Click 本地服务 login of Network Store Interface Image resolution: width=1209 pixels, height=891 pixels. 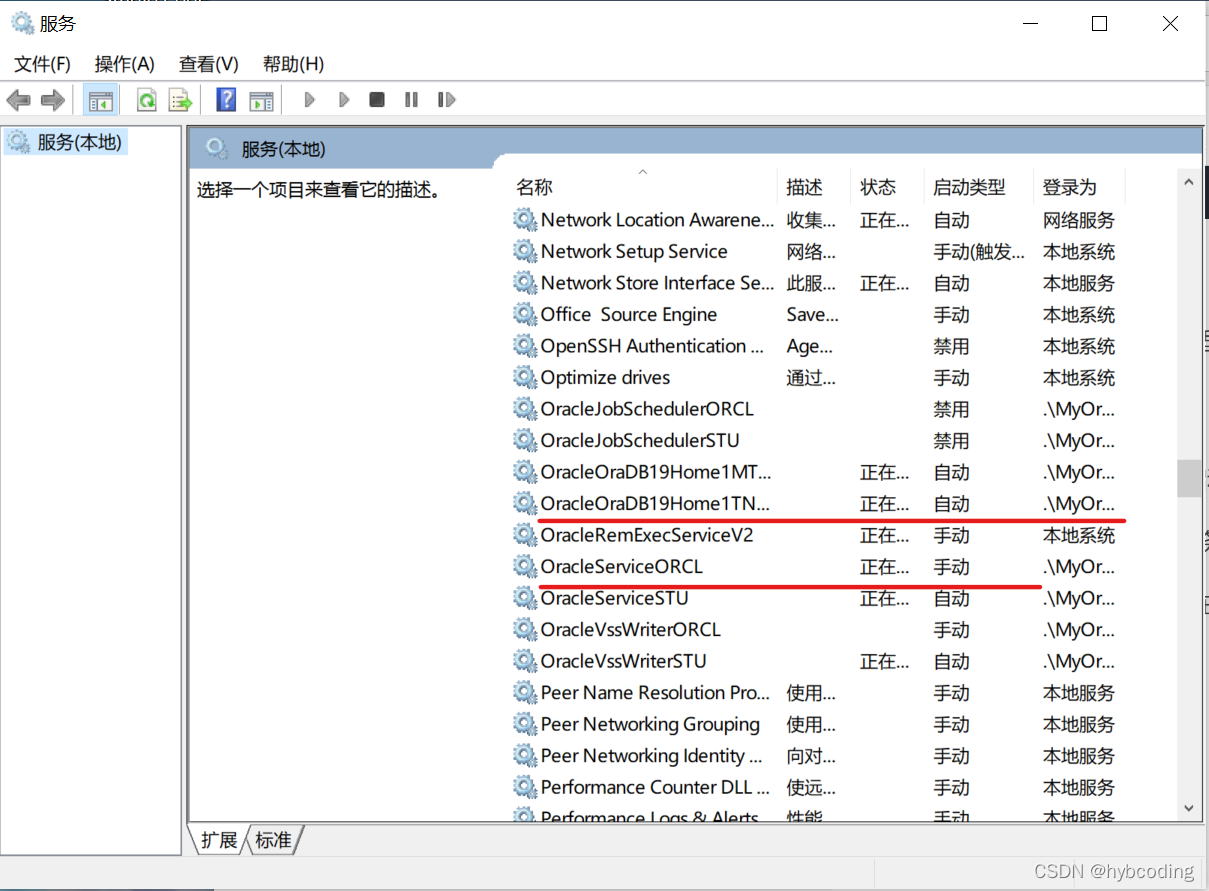click(1079, 283)
